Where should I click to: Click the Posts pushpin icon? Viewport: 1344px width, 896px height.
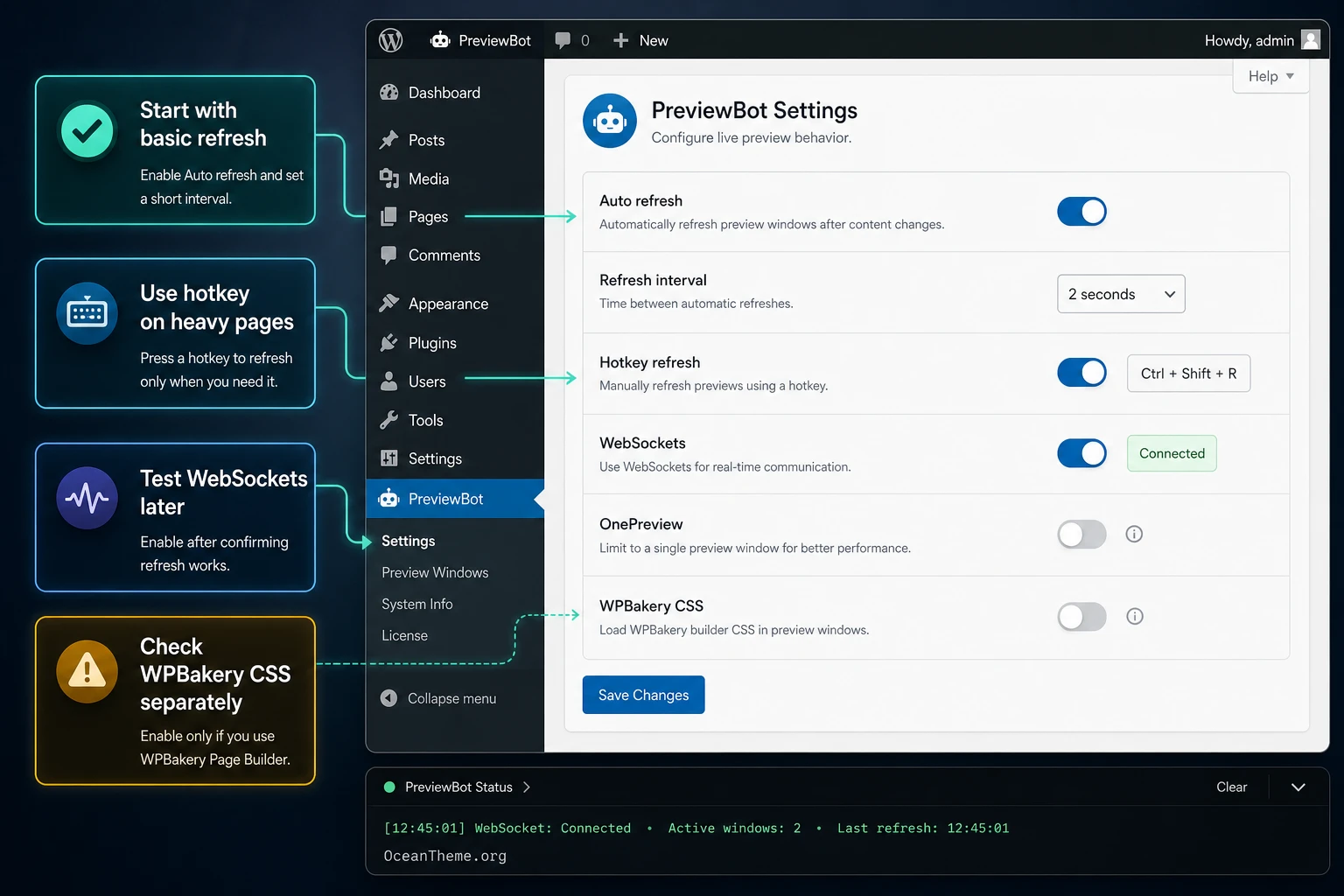point(389,140)
